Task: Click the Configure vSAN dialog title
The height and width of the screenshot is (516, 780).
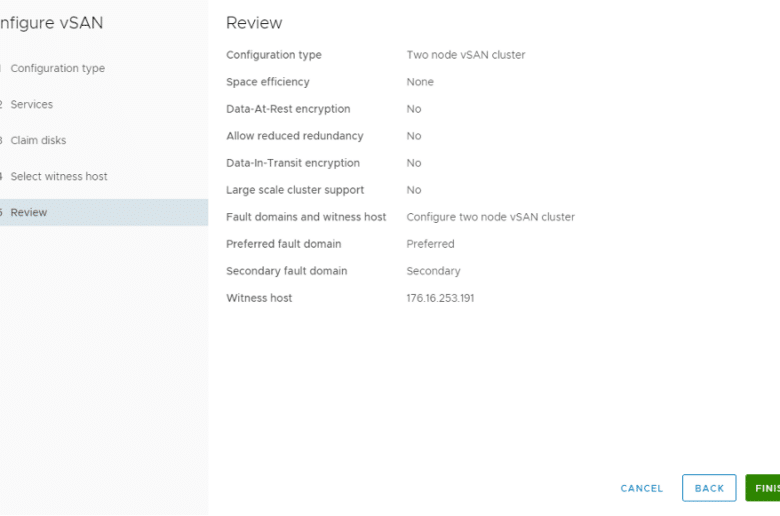Action: point(51,23)
